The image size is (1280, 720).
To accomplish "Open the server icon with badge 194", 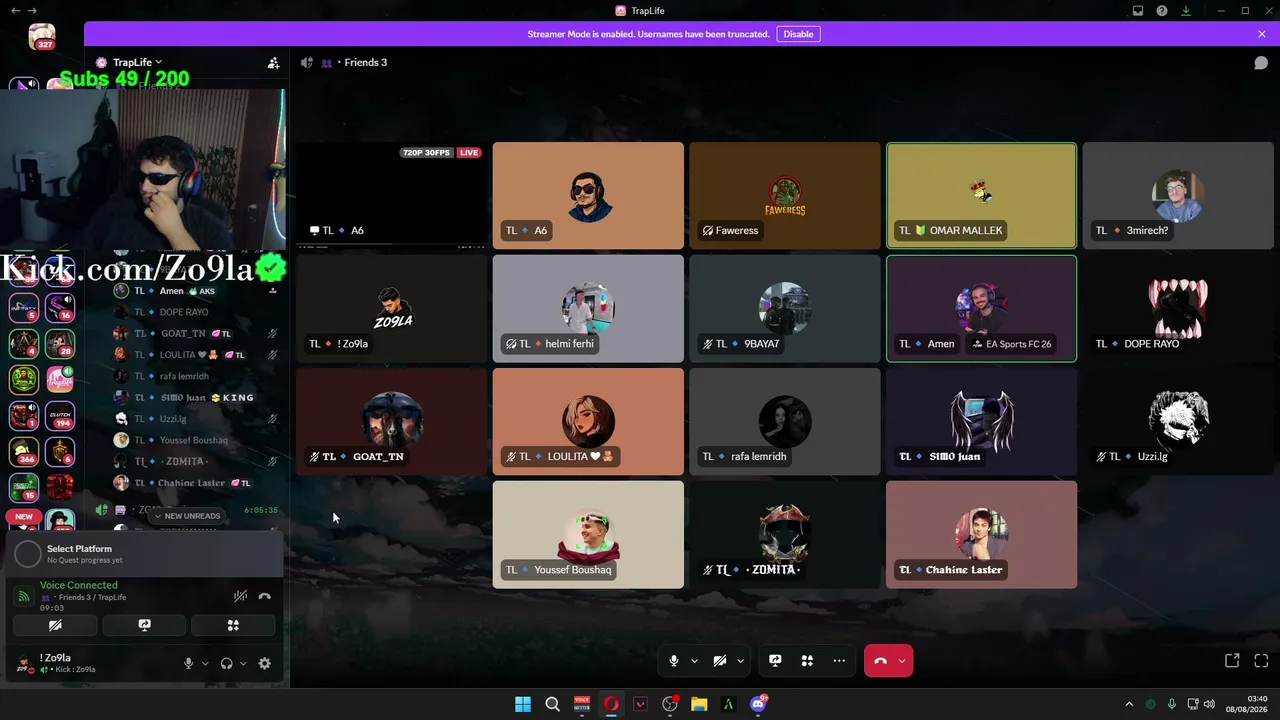I will coord(60,418).
